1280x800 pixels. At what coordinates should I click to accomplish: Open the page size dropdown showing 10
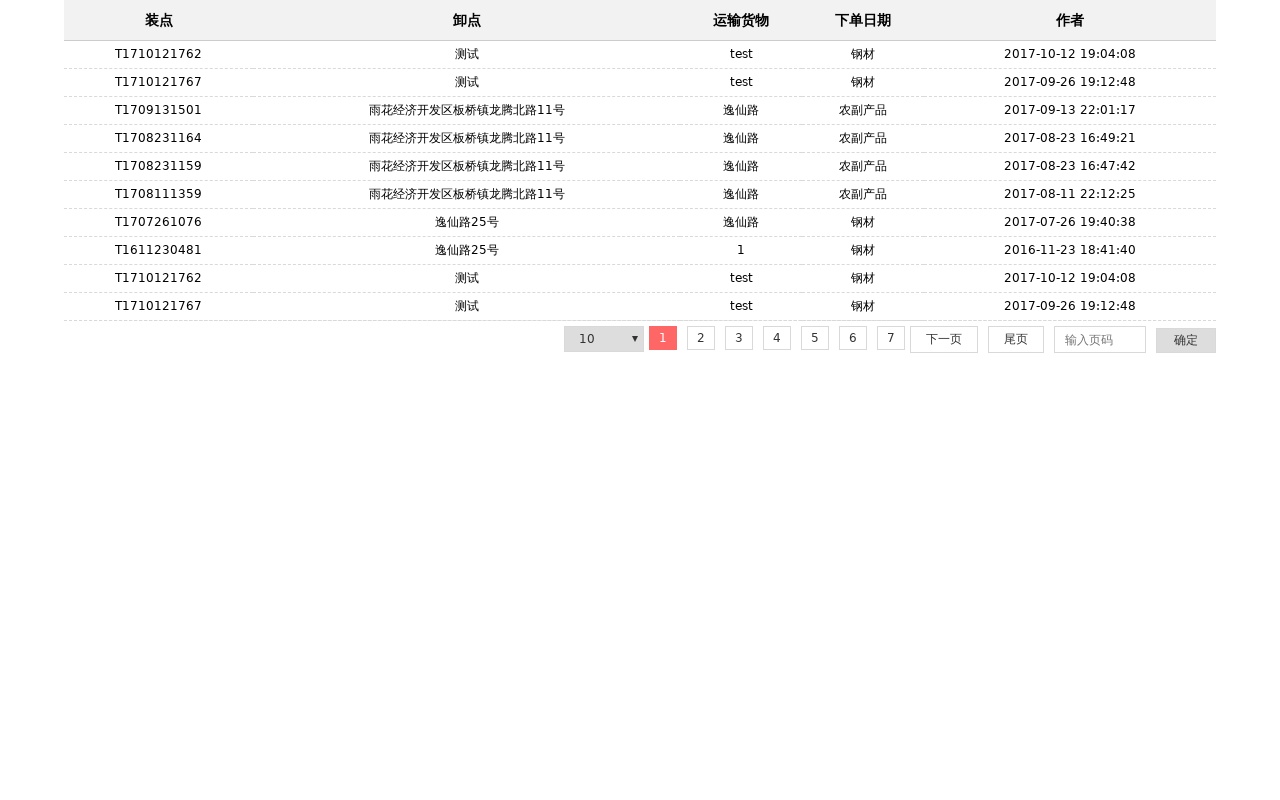click(x=604, y=339)
